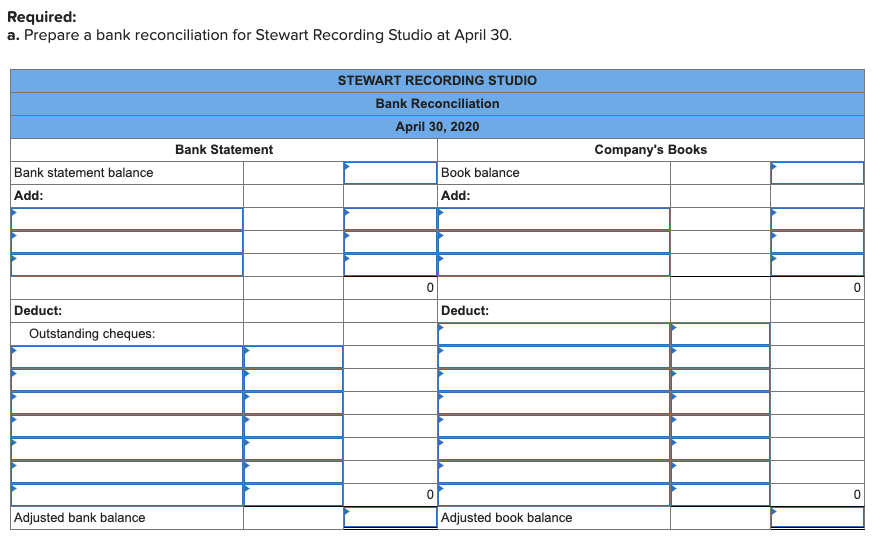Click the 'Bank Statement' column heading

pos(224,150)
